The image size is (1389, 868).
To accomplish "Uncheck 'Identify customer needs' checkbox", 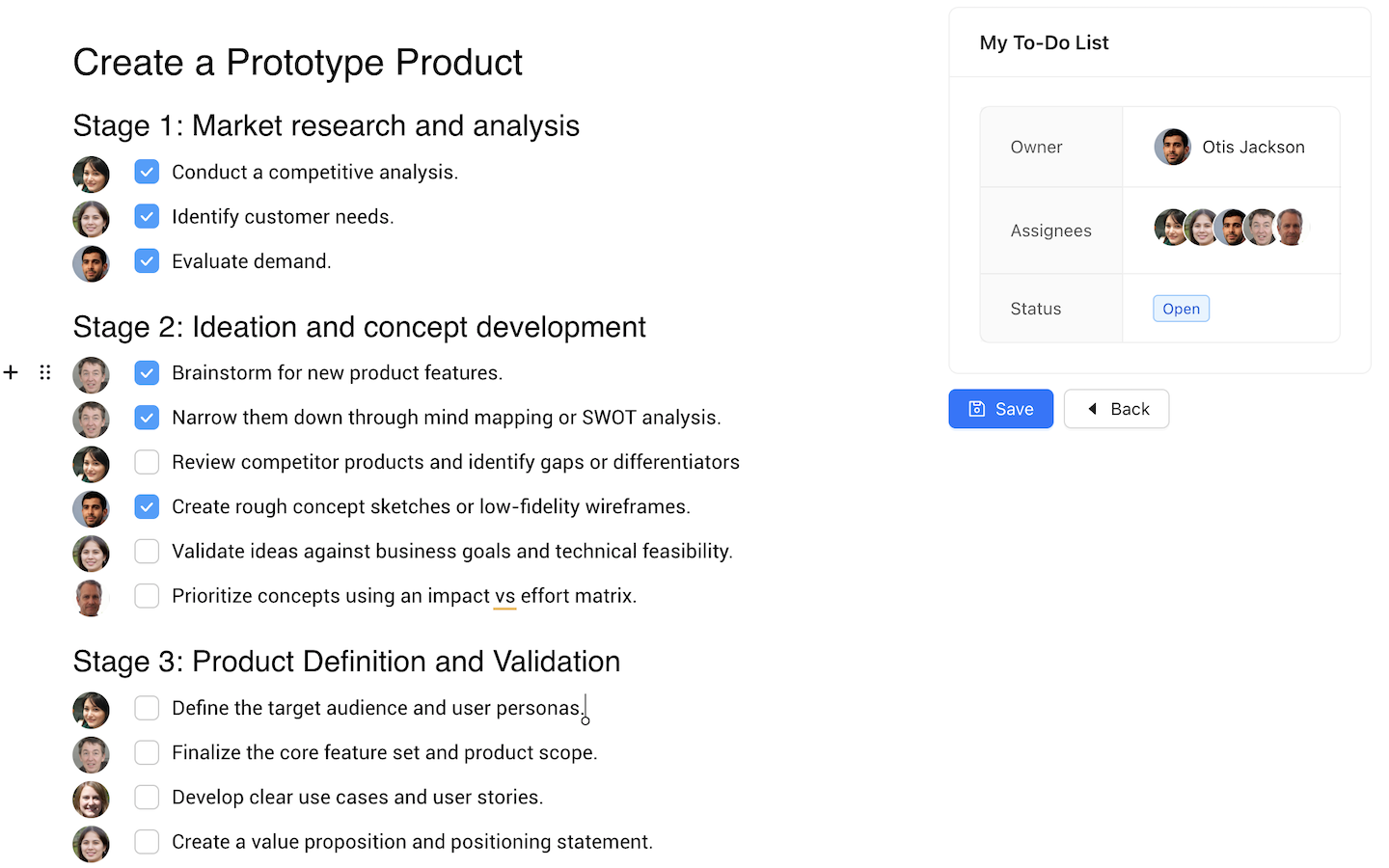I will (x=147, y=216).
